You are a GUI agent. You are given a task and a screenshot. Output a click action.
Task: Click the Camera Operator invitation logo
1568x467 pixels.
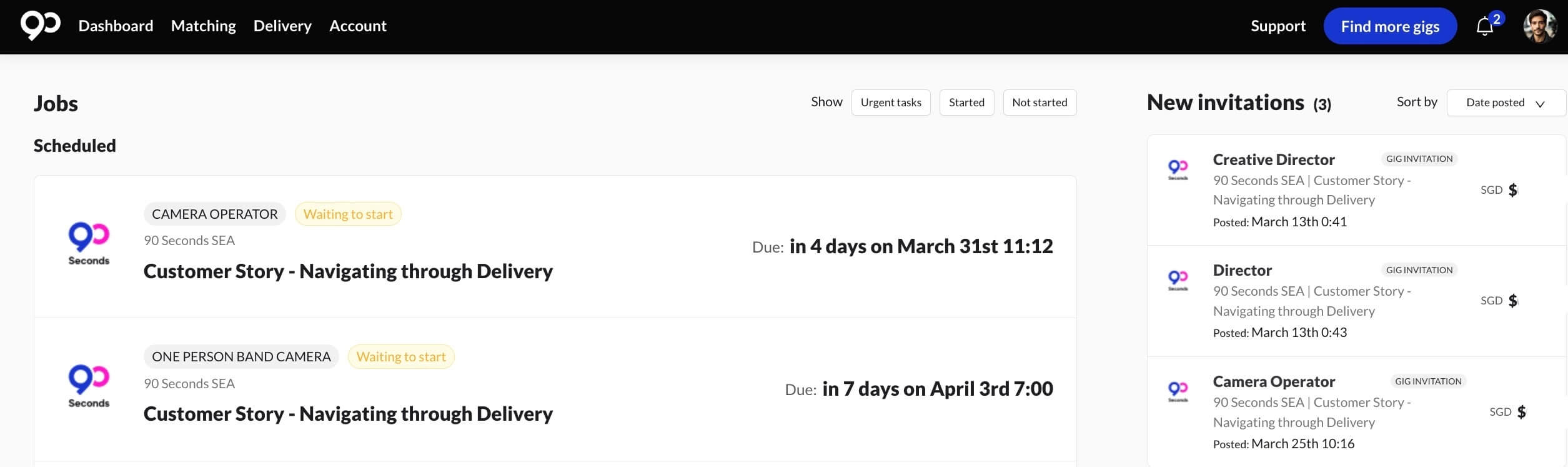pyautogui.click(x=1178, y=391)
